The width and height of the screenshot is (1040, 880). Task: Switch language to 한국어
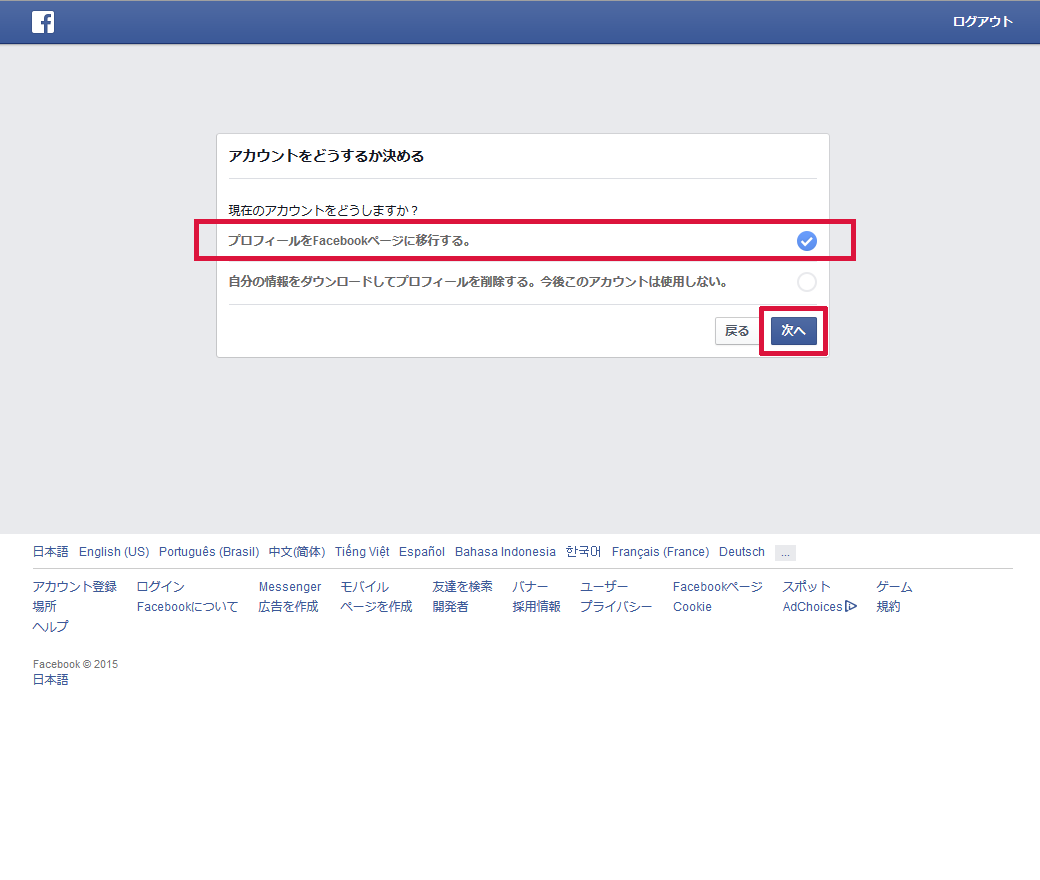point(583,552)
